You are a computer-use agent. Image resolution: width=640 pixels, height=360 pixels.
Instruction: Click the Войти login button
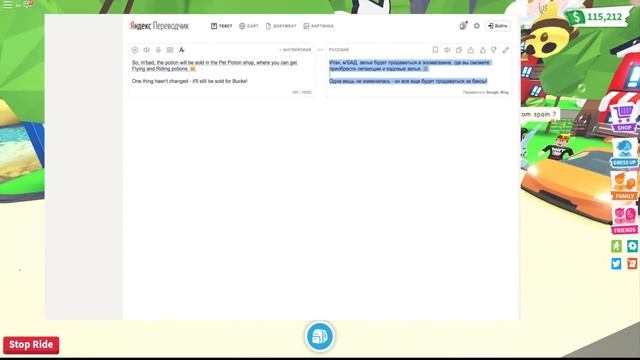pyautogui.click(x=498, y=26)
